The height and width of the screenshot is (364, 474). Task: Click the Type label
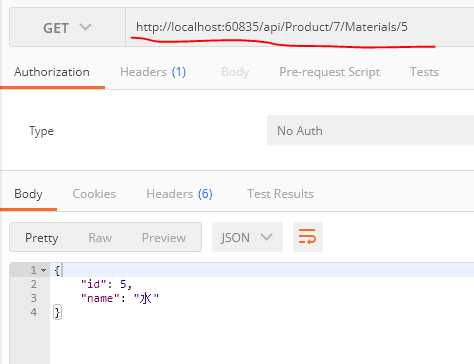[x=41, y=131]
